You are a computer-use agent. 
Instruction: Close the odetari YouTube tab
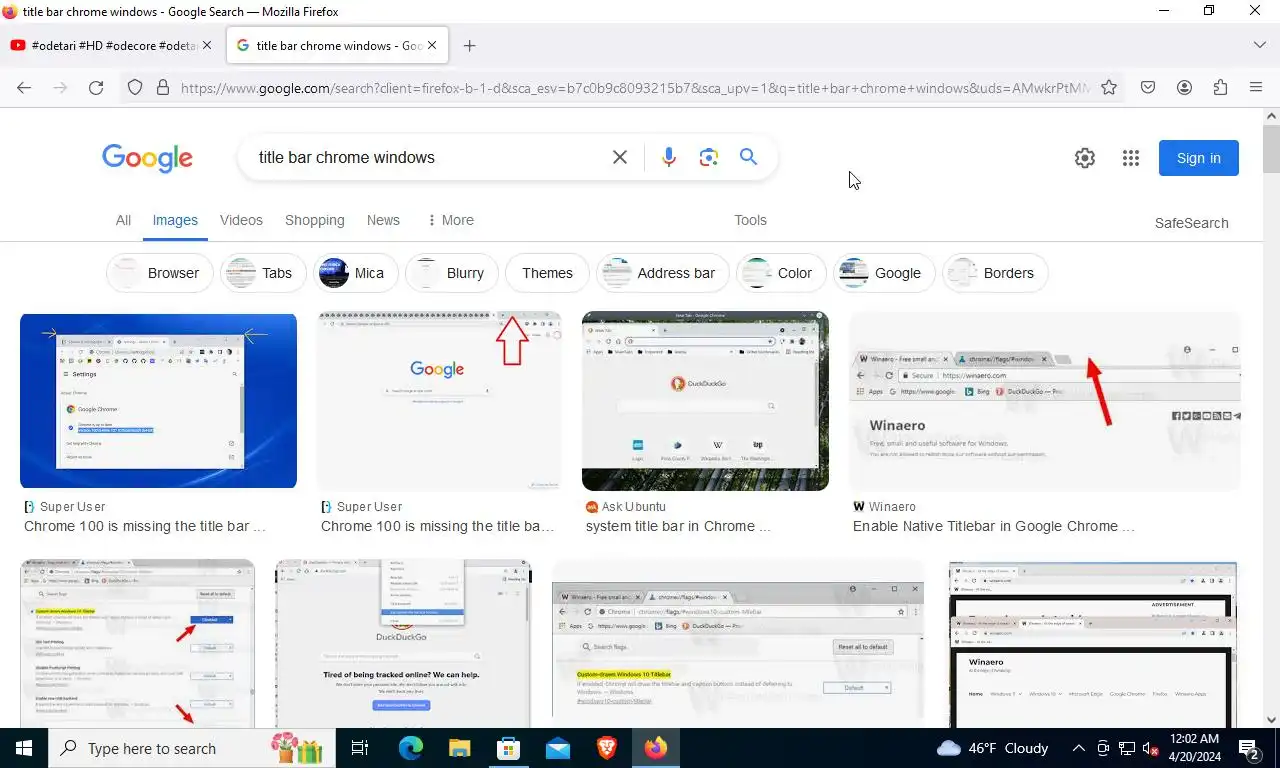point(207,45)
